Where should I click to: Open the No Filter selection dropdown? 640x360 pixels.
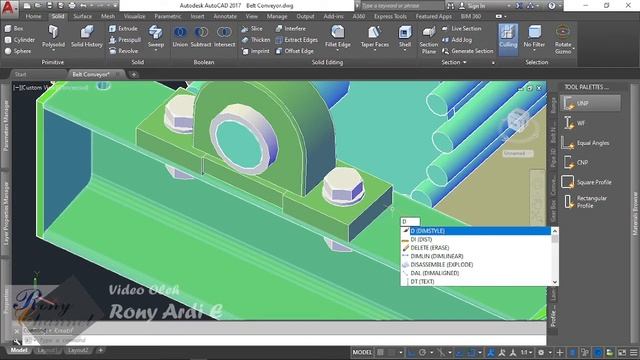pyautogui.click(x=534, y=38)
